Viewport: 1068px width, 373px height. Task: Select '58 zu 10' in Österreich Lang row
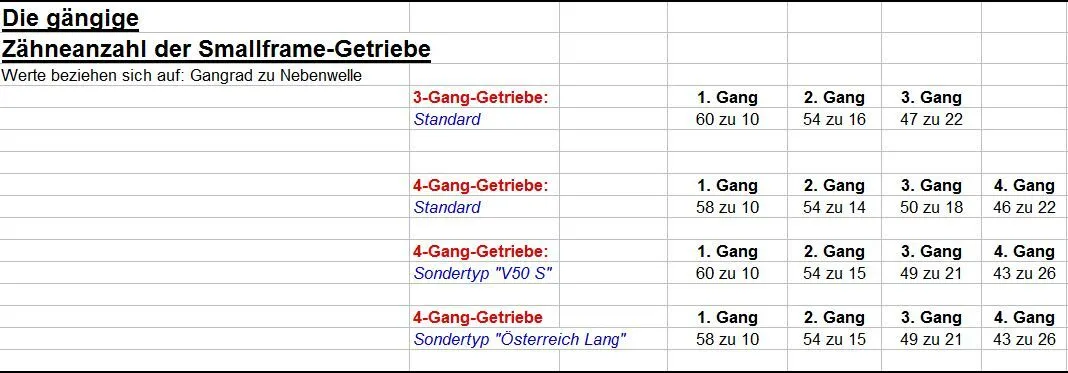pos(727,339)
